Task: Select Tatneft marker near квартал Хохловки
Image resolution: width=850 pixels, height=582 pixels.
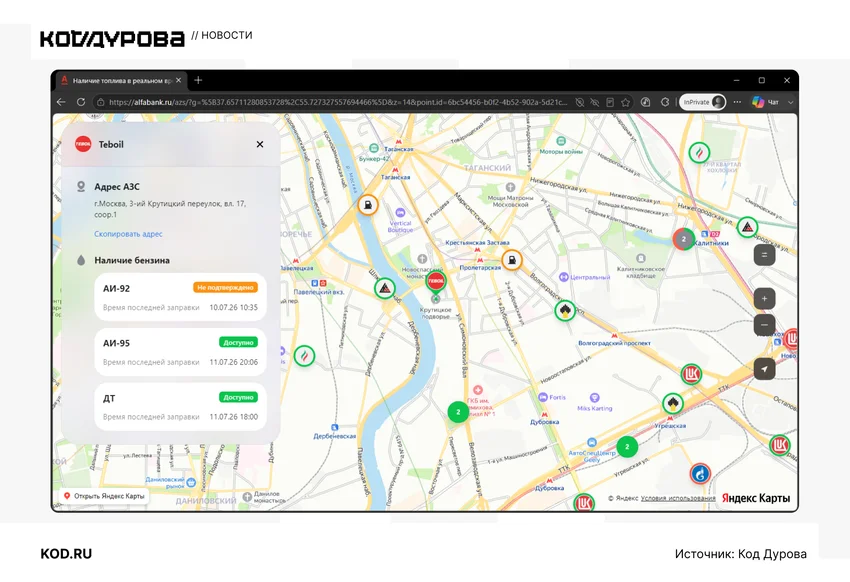Action: point(699,153)
